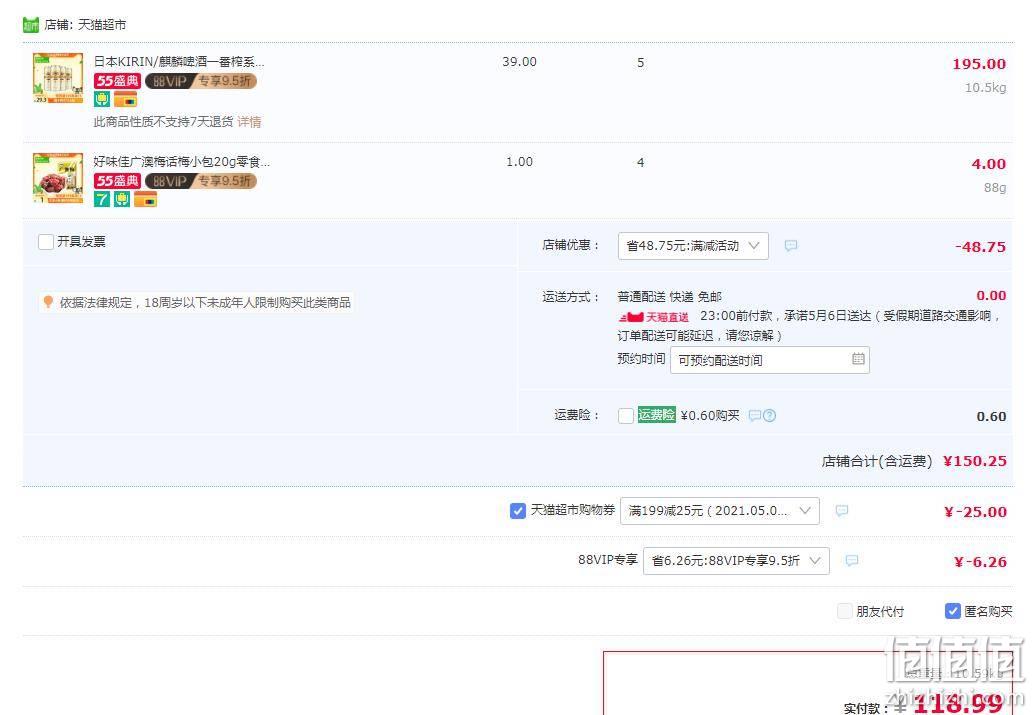1034x715 pixels.
Task: Click the 4.00 plum snack subtotal price
Action: (x=988, y=164)
